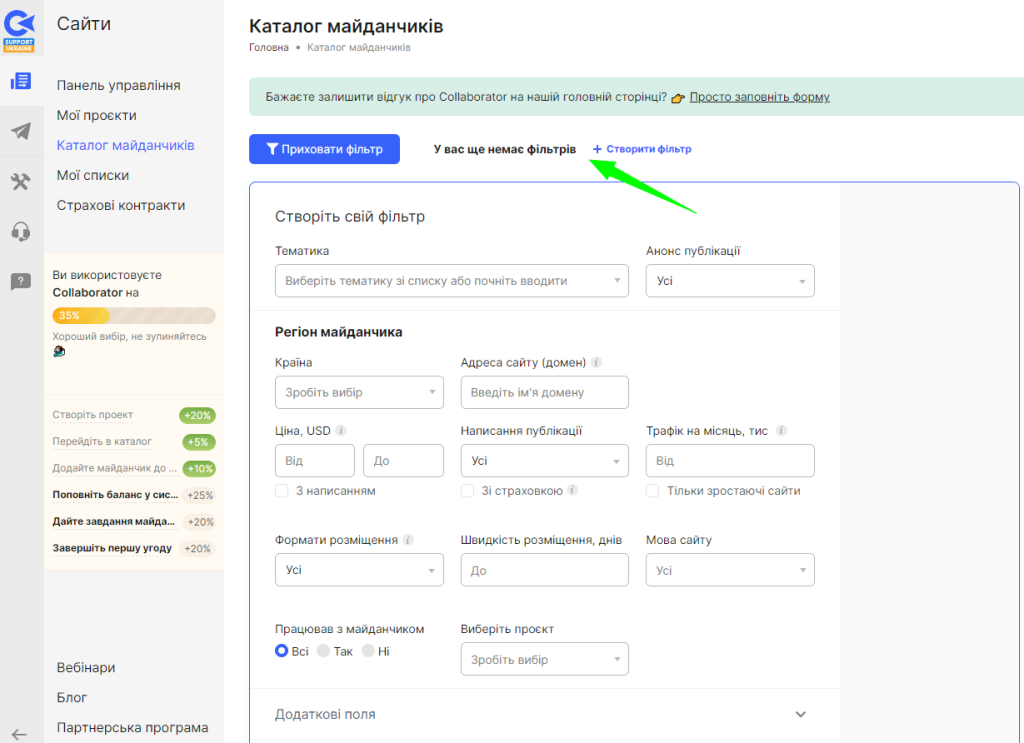Select the list icon in left rail
This screenshot has height=743, width=1024.
(x=21, y=82)
